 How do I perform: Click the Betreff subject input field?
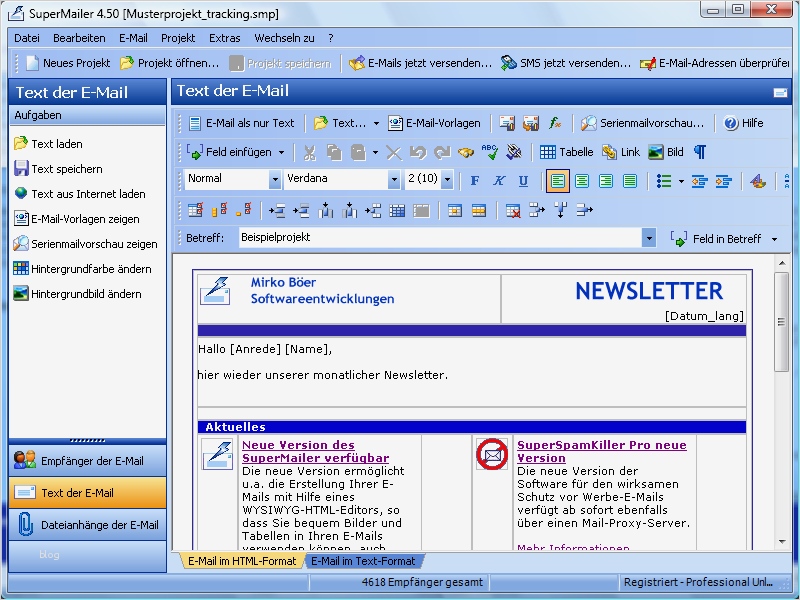tap(440, 238)
